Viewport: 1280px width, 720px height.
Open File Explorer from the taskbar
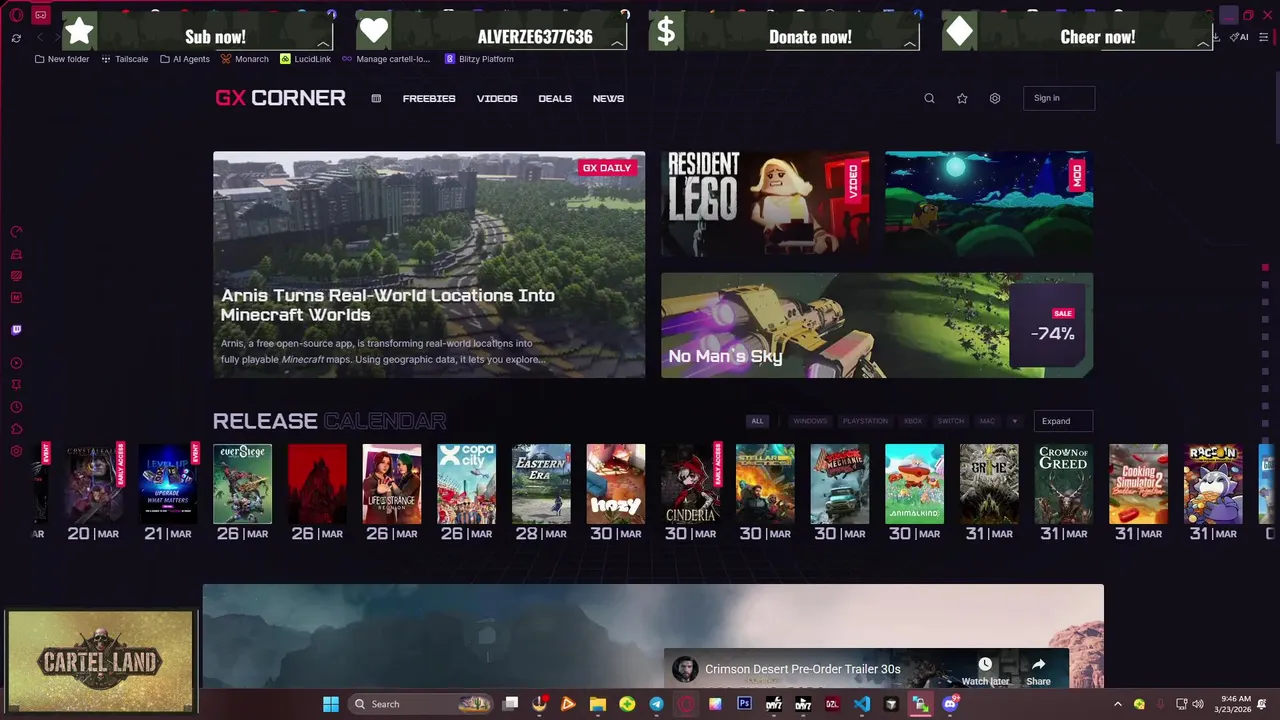(x=597, y=704)
